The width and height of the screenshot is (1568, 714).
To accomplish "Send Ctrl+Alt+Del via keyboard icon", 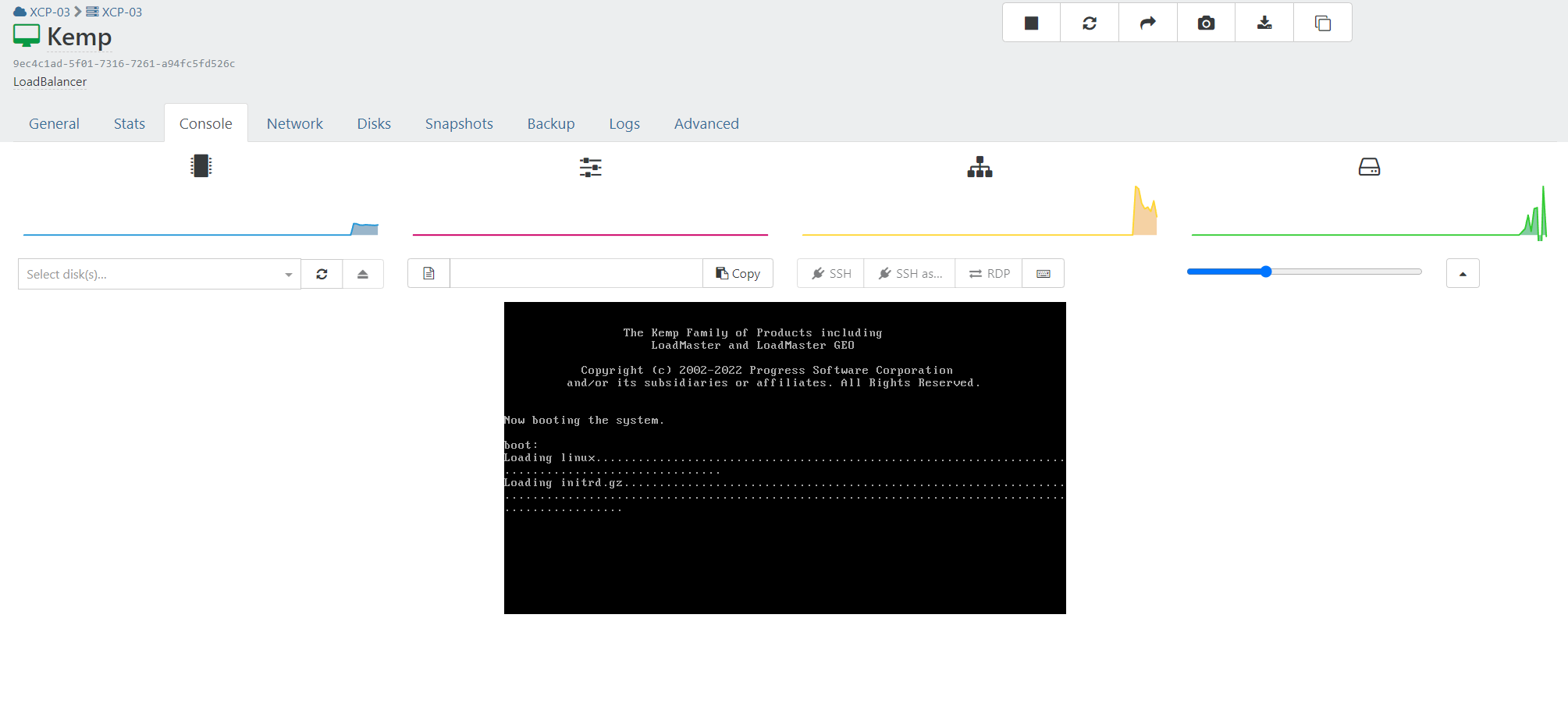I will point(1044,273).
